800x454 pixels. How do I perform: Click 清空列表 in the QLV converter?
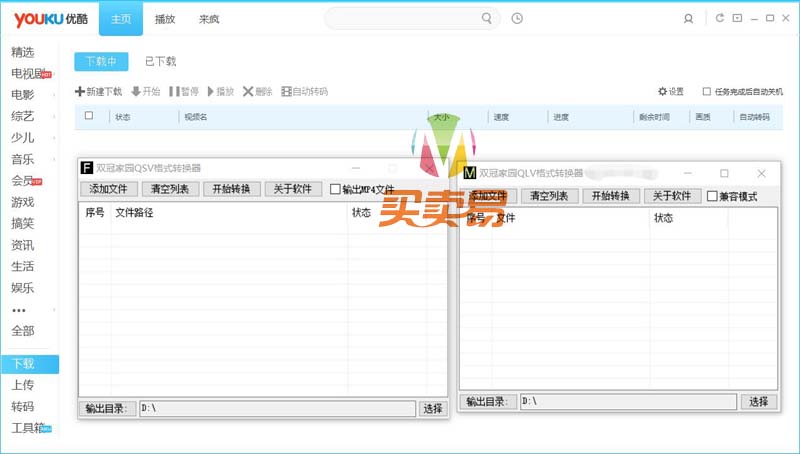[549, 196]
